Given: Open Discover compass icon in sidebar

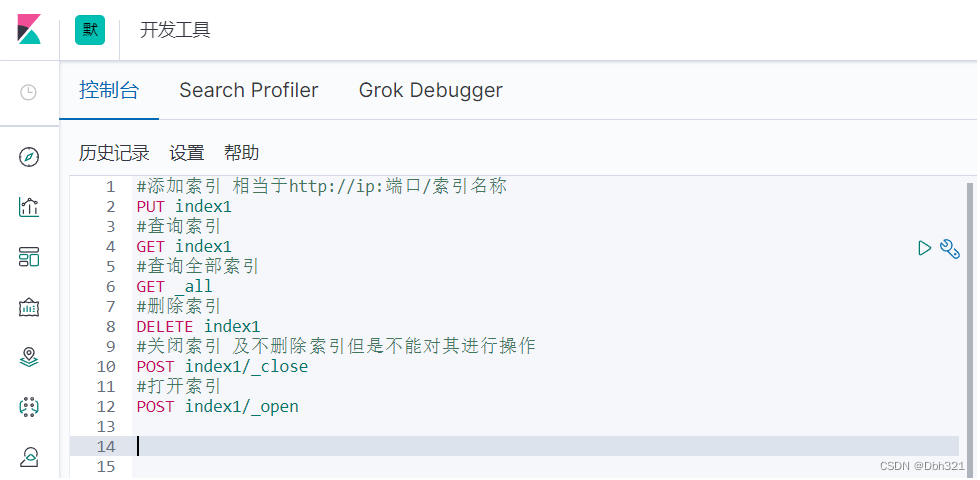Looking at the screenshot, I should click(x=29, y=157).
